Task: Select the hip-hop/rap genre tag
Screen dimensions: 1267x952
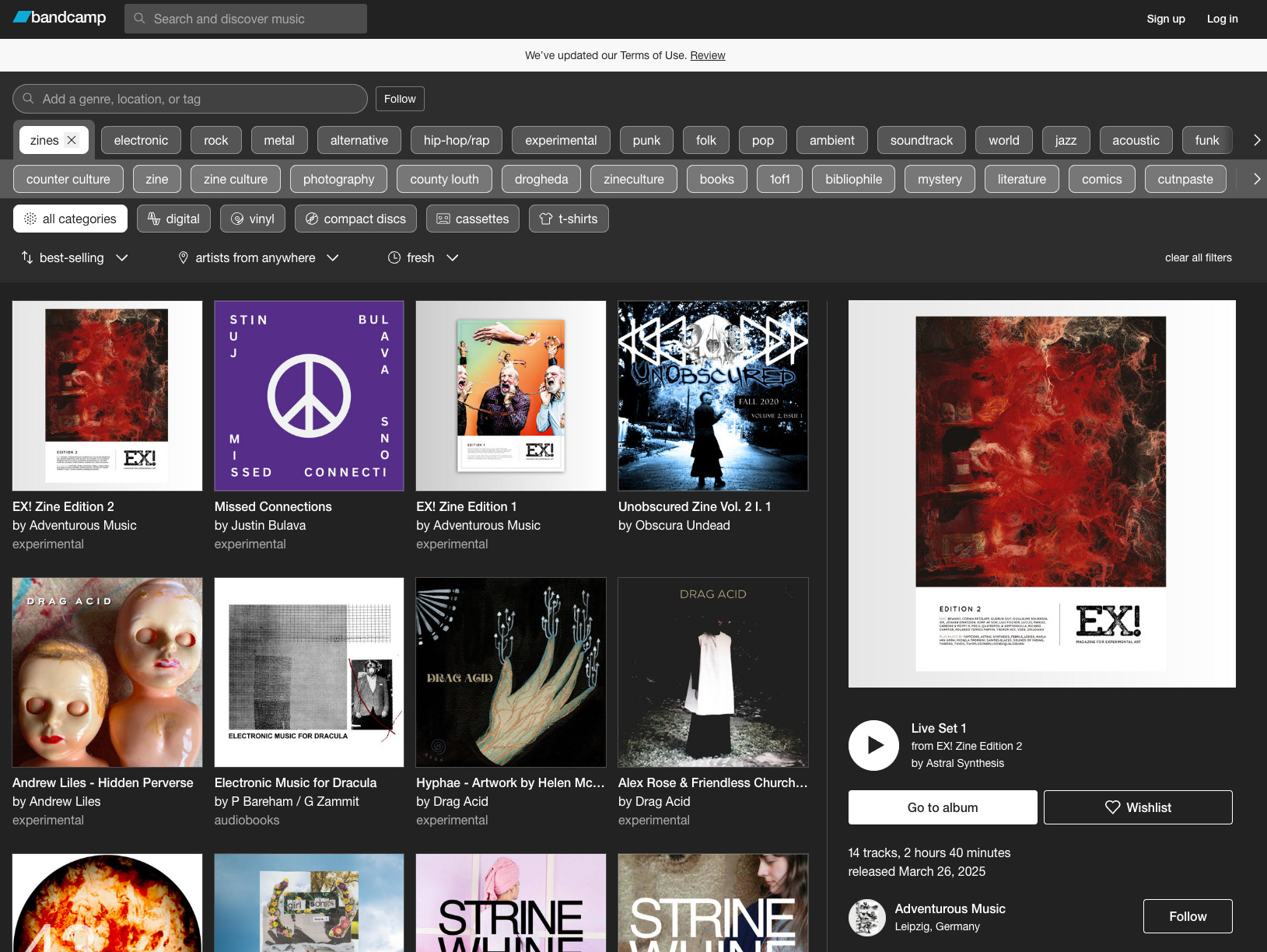Action: click(457, 140)
